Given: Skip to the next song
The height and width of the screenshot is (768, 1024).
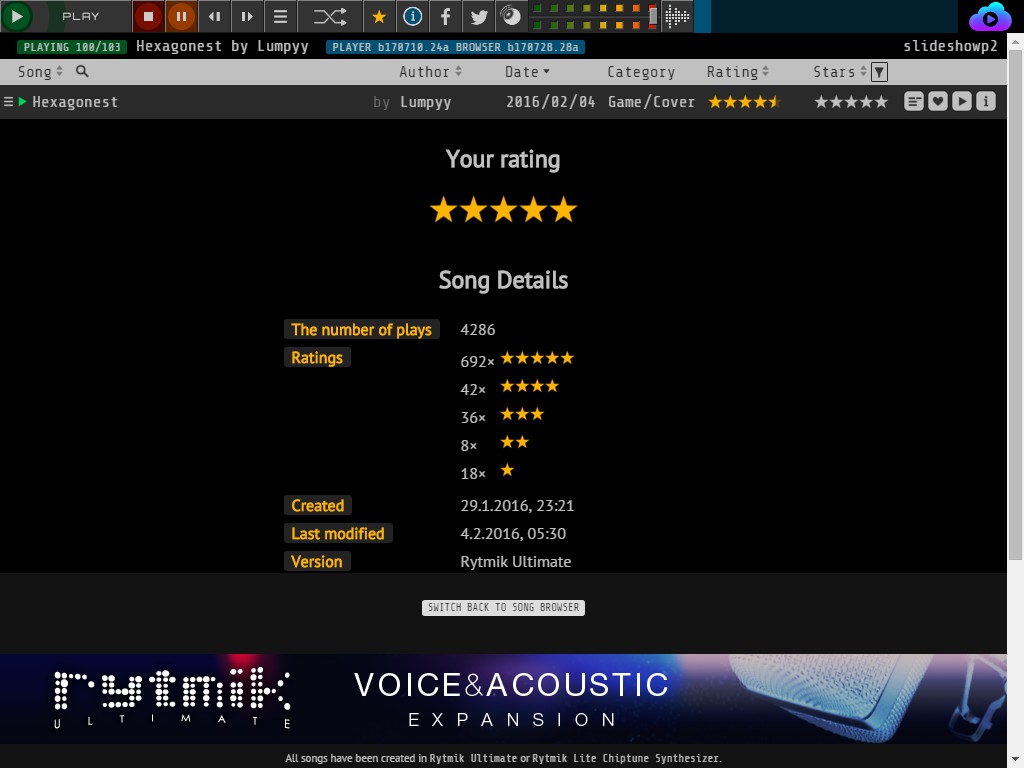Looking at the screenshot, I should (x=247, y=16).
